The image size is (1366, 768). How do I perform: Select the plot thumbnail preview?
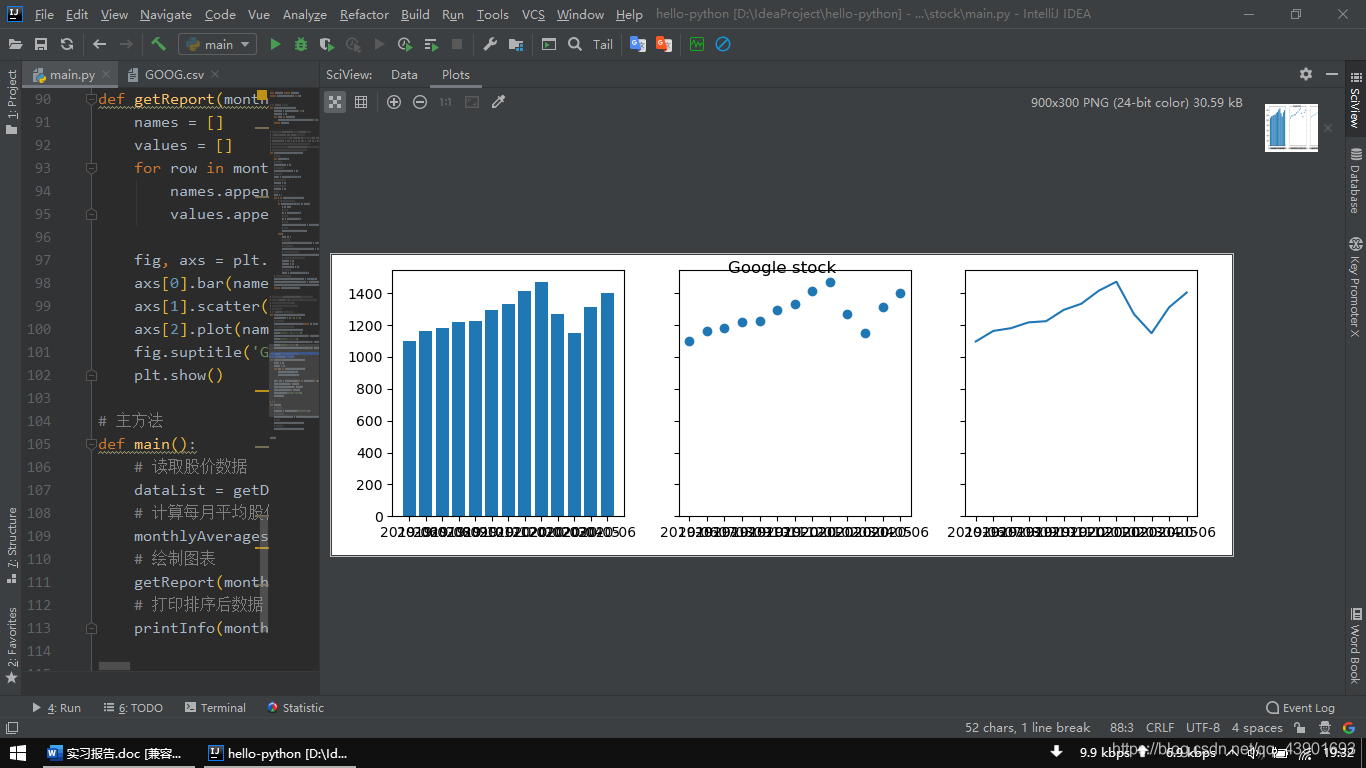coord(1291,128)
